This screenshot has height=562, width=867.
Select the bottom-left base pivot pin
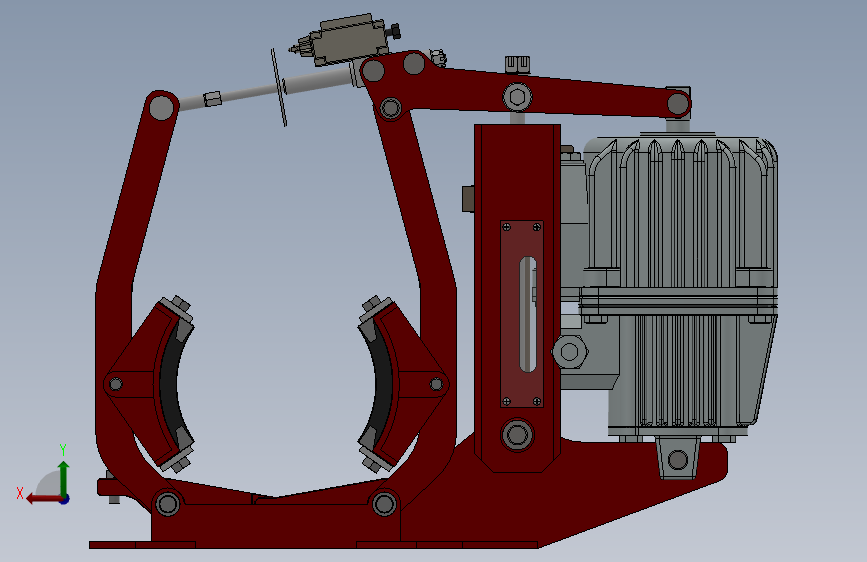(x=168, y=504)
